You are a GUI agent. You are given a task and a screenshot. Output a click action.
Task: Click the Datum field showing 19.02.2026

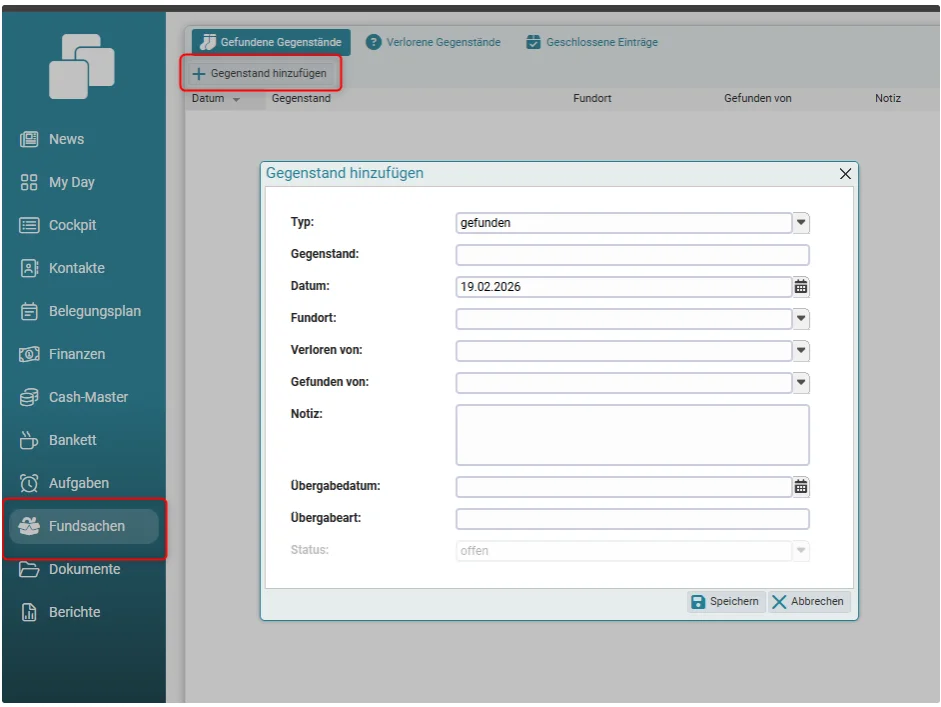pos(624,287)
